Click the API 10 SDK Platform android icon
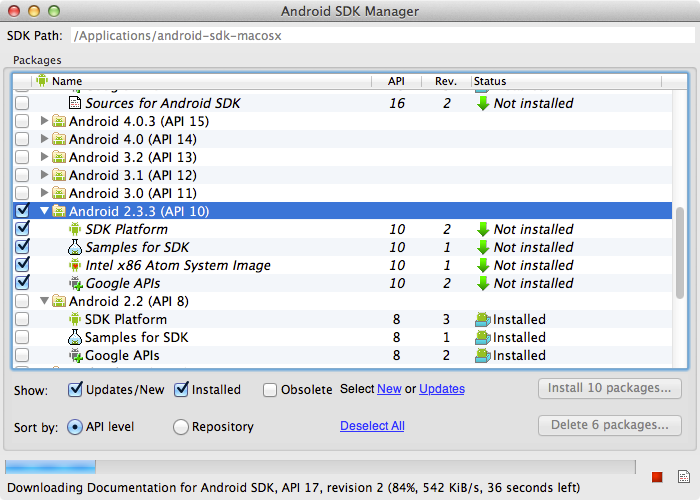Viewport: 700px width, 500px height. click(x=75, y=229)
